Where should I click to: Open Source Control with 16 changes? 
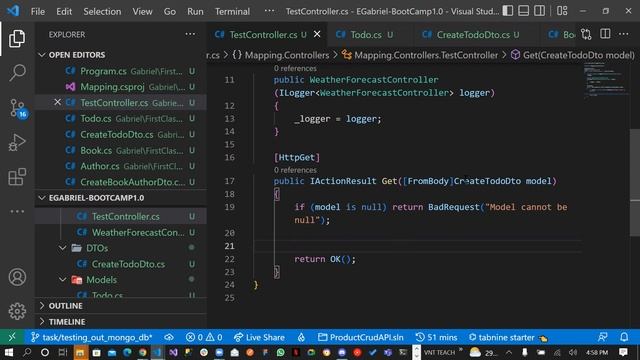18,108
